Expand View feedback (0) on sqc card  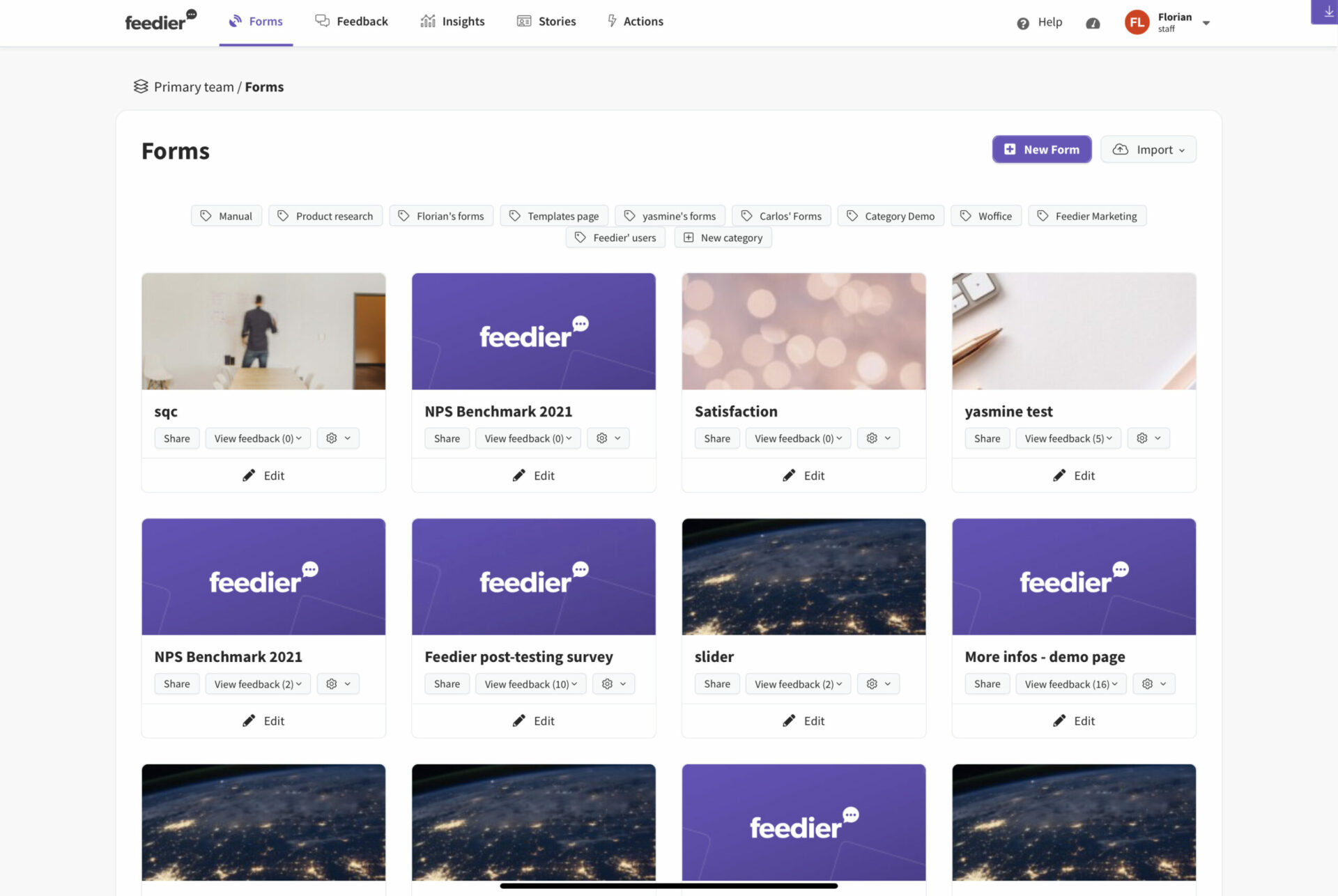pos(258,438)
